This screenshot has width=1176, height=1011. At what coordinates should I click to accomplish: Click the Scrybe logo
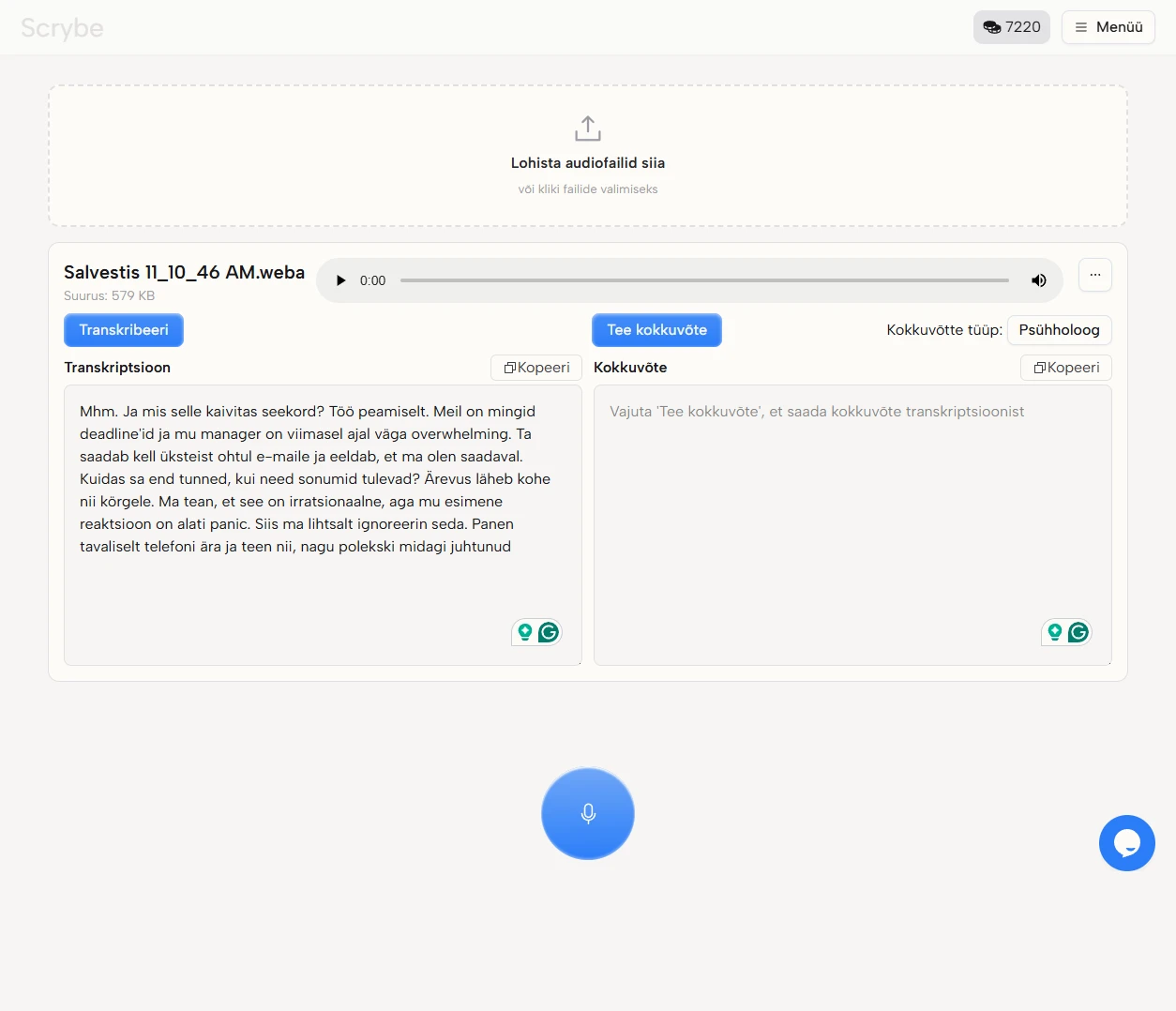click(61, 27)
